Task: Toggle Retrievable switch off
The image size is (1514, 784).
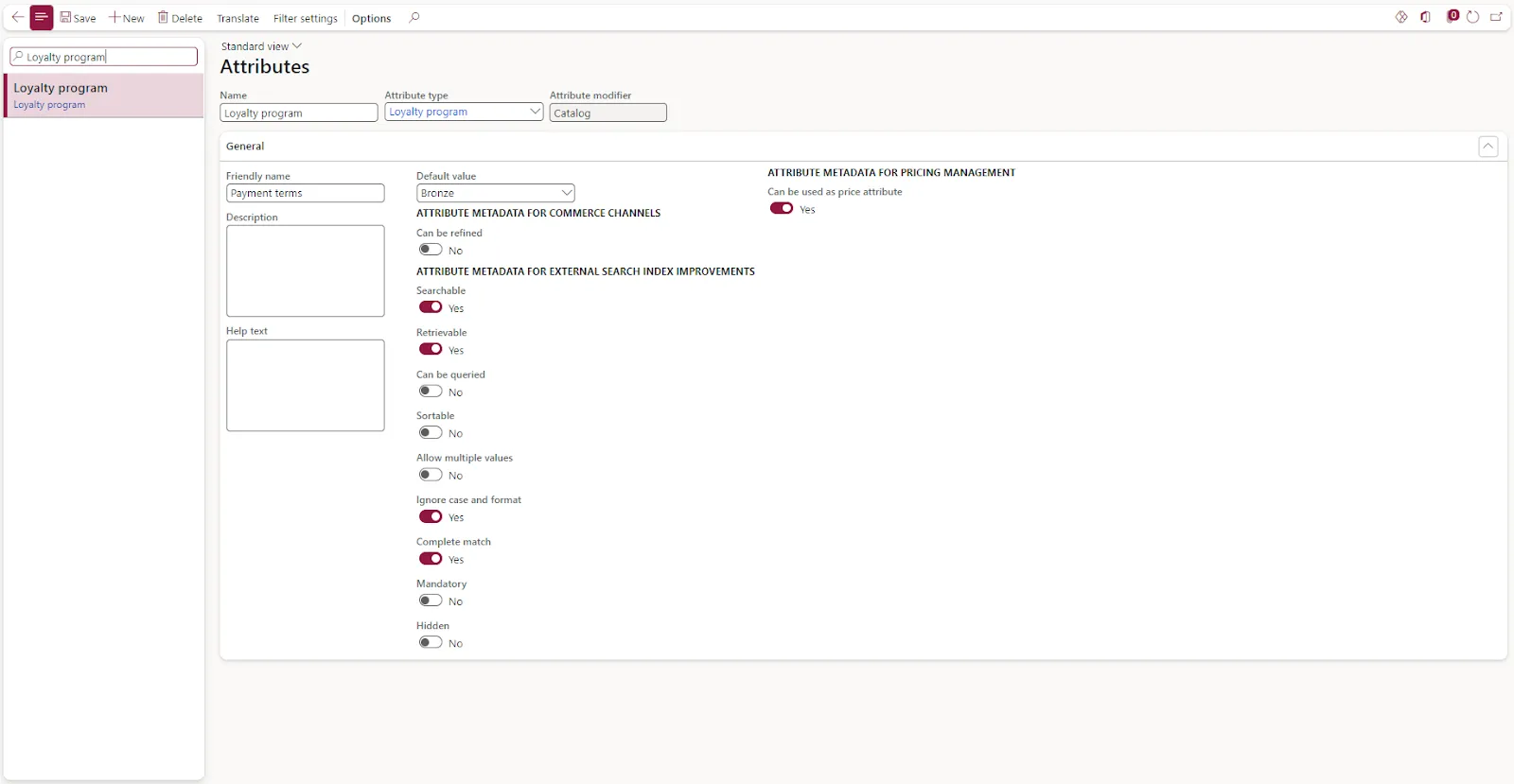Action: click(x=431, y=349)
